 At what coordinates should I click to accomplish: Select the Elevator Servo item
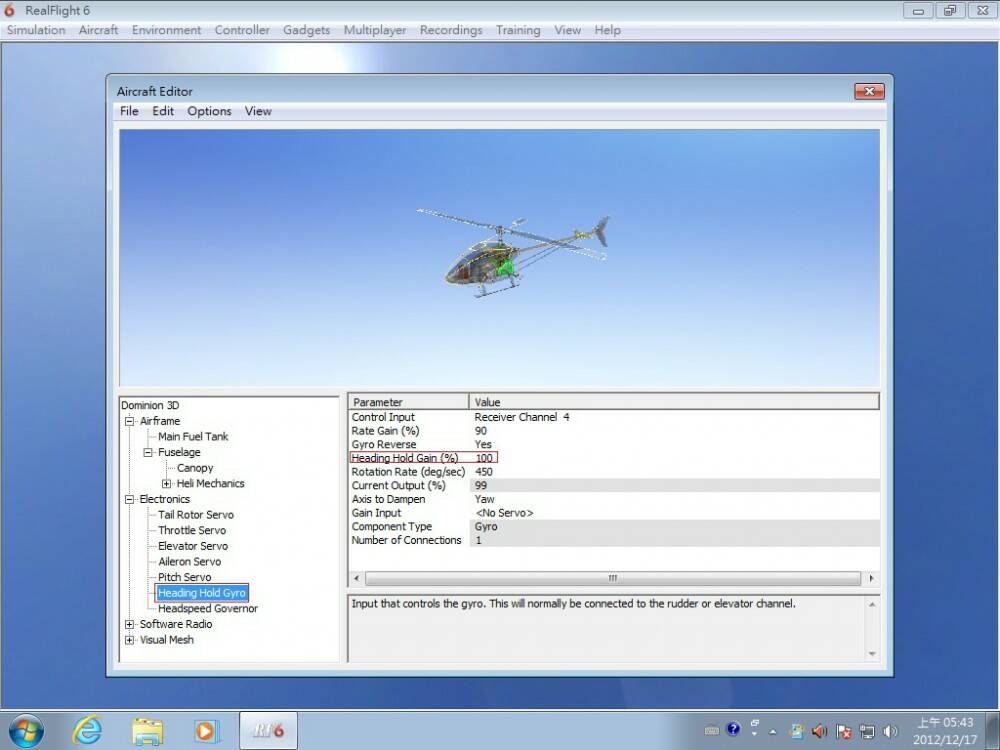193,546
